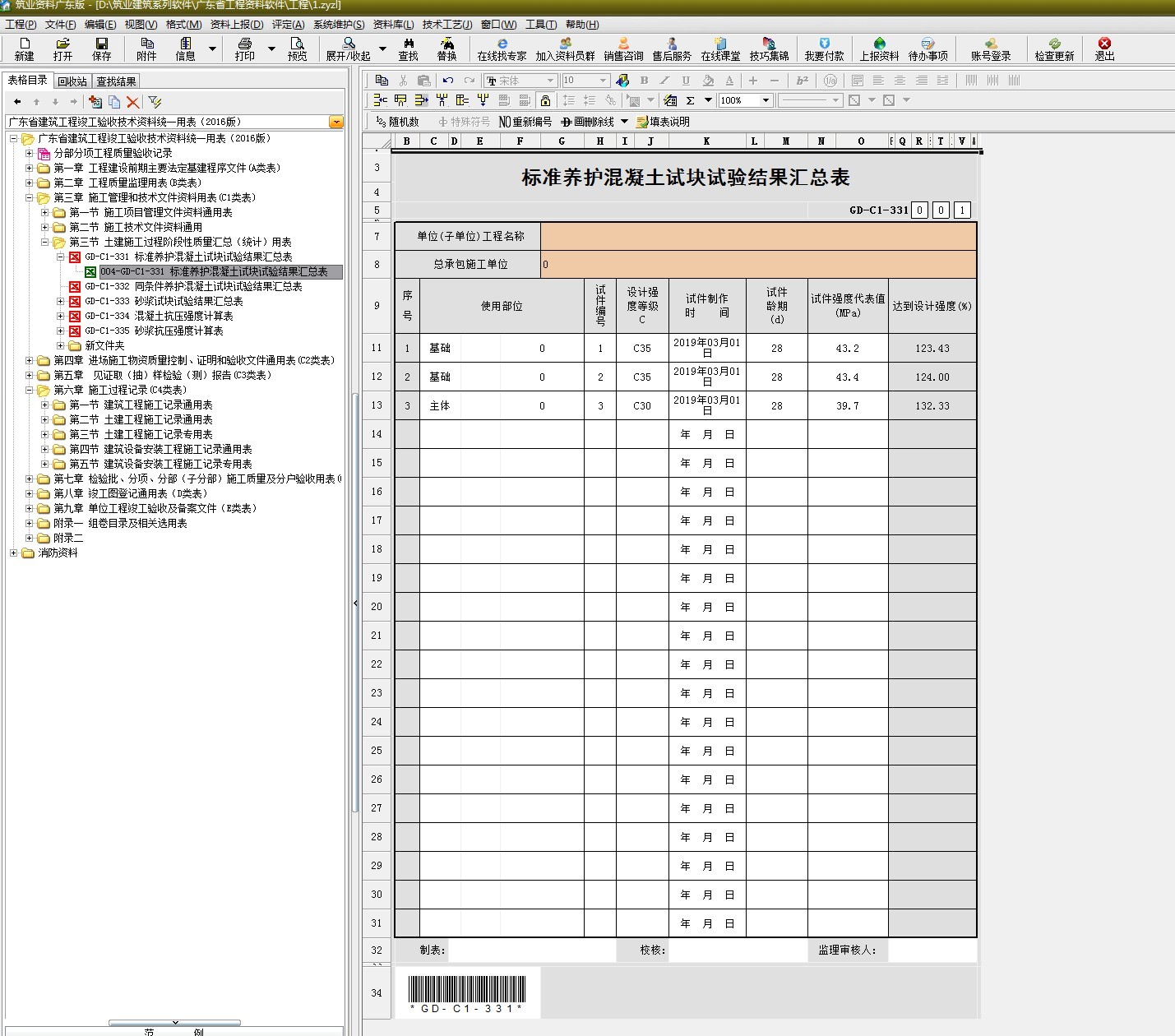Click the 检查更新 check update icon
This screenshot has width=1175, height=1036.
coord(1054,49)
